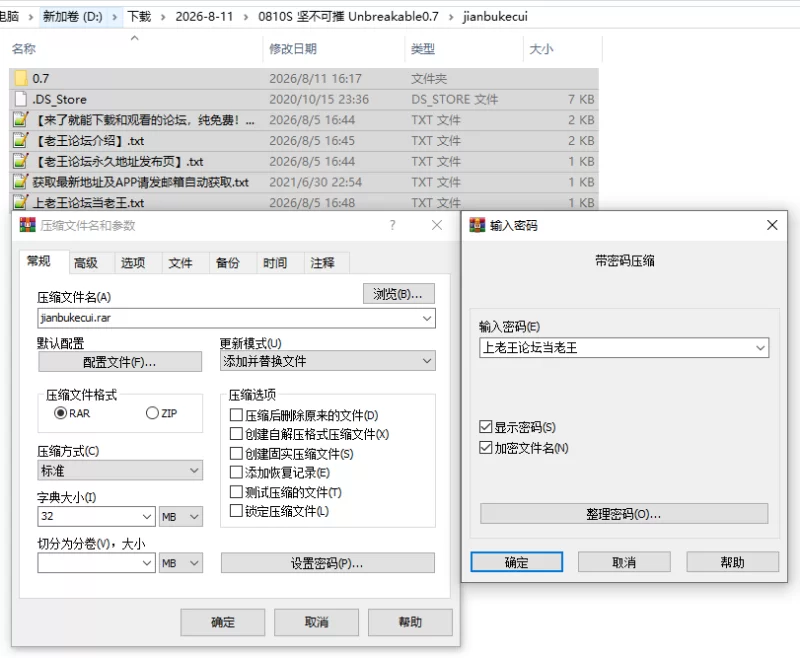Image resolution: width=800 pixels, height=658 pixels.
Task: Click the jianbukecui breadcrumb segment
Action: (495, 17)
